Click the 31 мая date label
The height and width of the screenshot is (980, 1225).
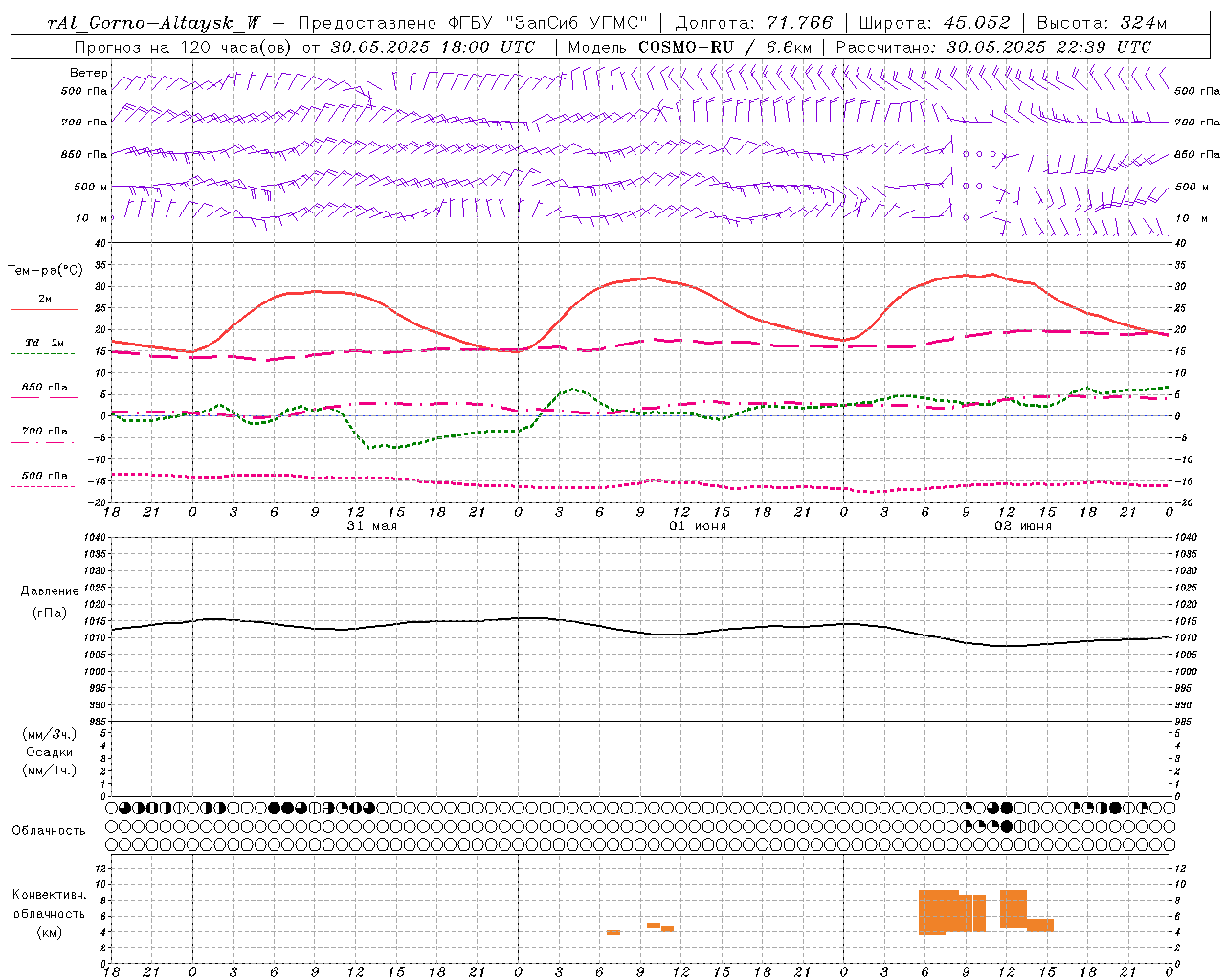coord(371,525)
